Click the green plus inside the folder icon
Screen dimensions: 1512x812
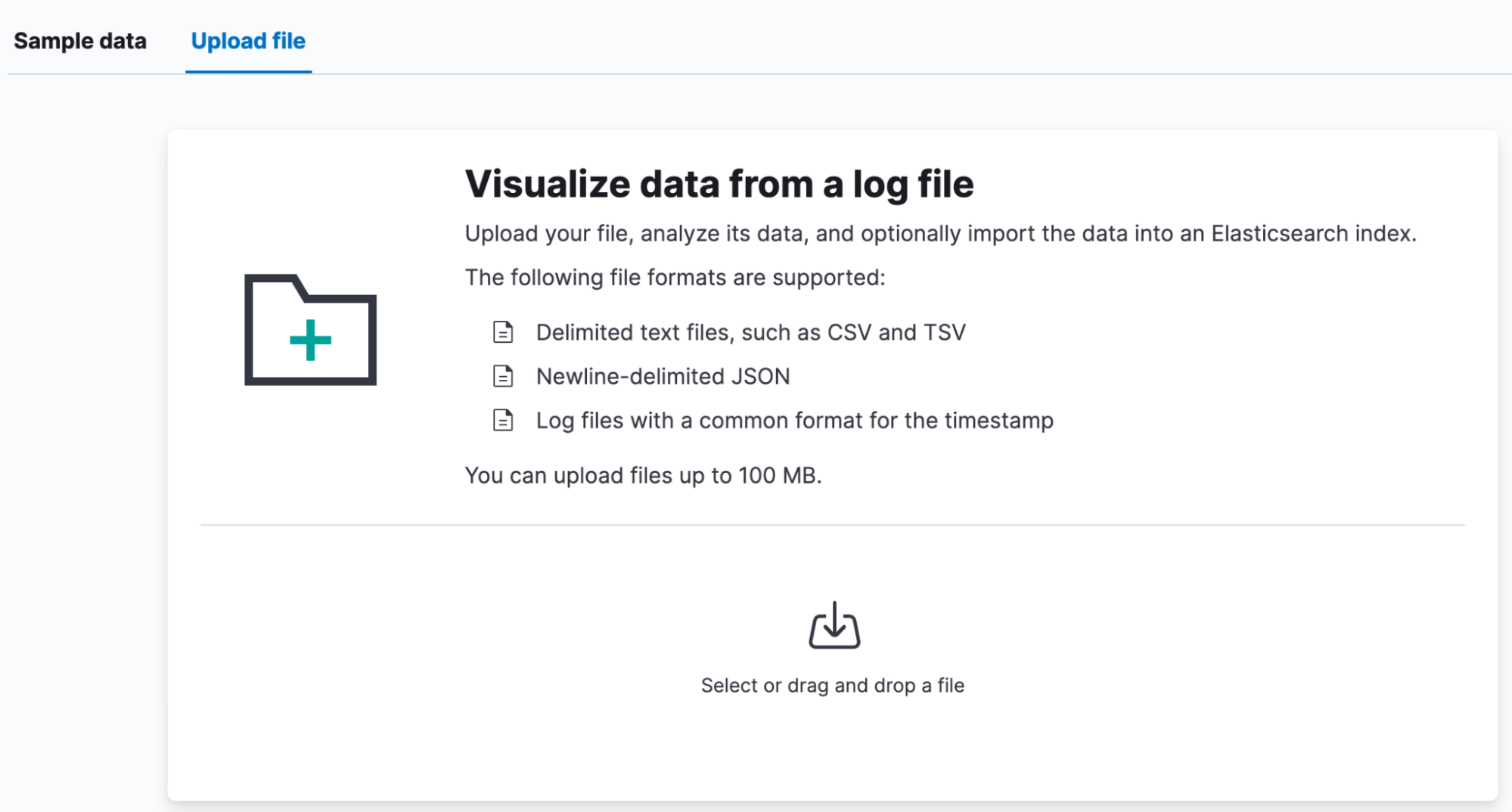pos(309,341)
